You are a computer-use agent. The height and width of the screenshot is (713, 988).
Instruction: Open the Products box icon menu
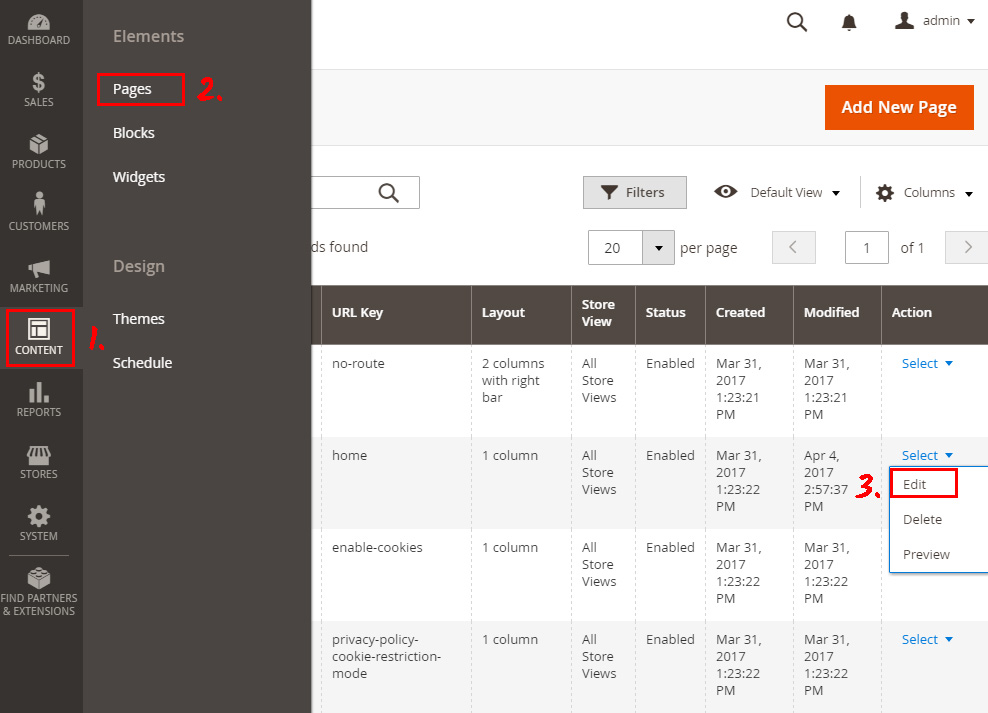point(38,152)
